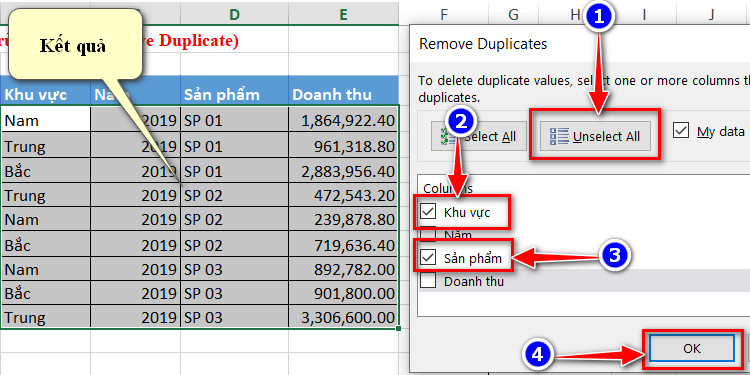Click the Unselect All list icon
This screenshot has height=375, width=750.
tap(559, 136)
